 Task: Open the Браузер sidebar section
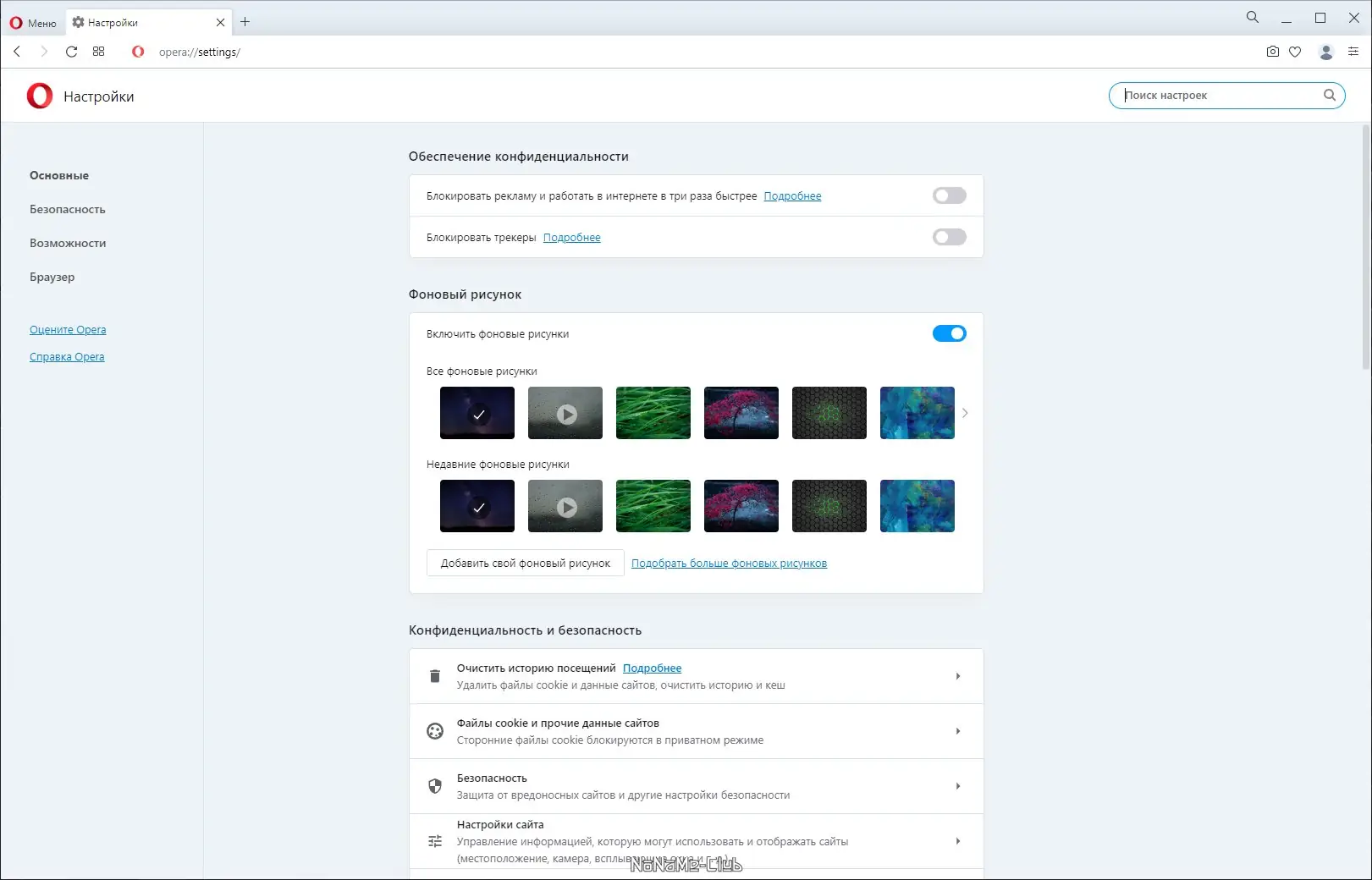[x=52, y=277]
